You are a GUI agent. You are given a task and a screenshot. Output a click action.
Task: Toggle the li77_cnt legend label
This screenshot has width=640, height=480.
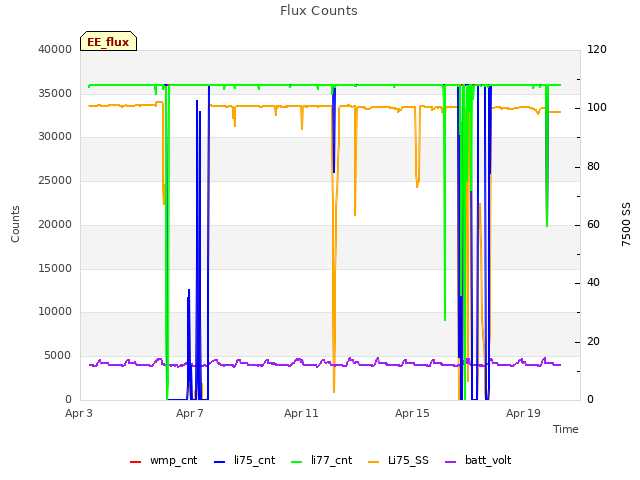[331, 460]
